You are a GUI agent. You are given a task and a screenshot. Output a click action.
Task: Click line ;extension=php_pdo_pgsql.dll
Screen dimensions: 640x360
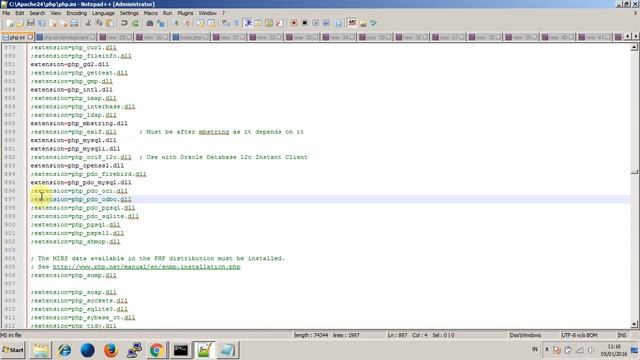click(x=83, y=208)
